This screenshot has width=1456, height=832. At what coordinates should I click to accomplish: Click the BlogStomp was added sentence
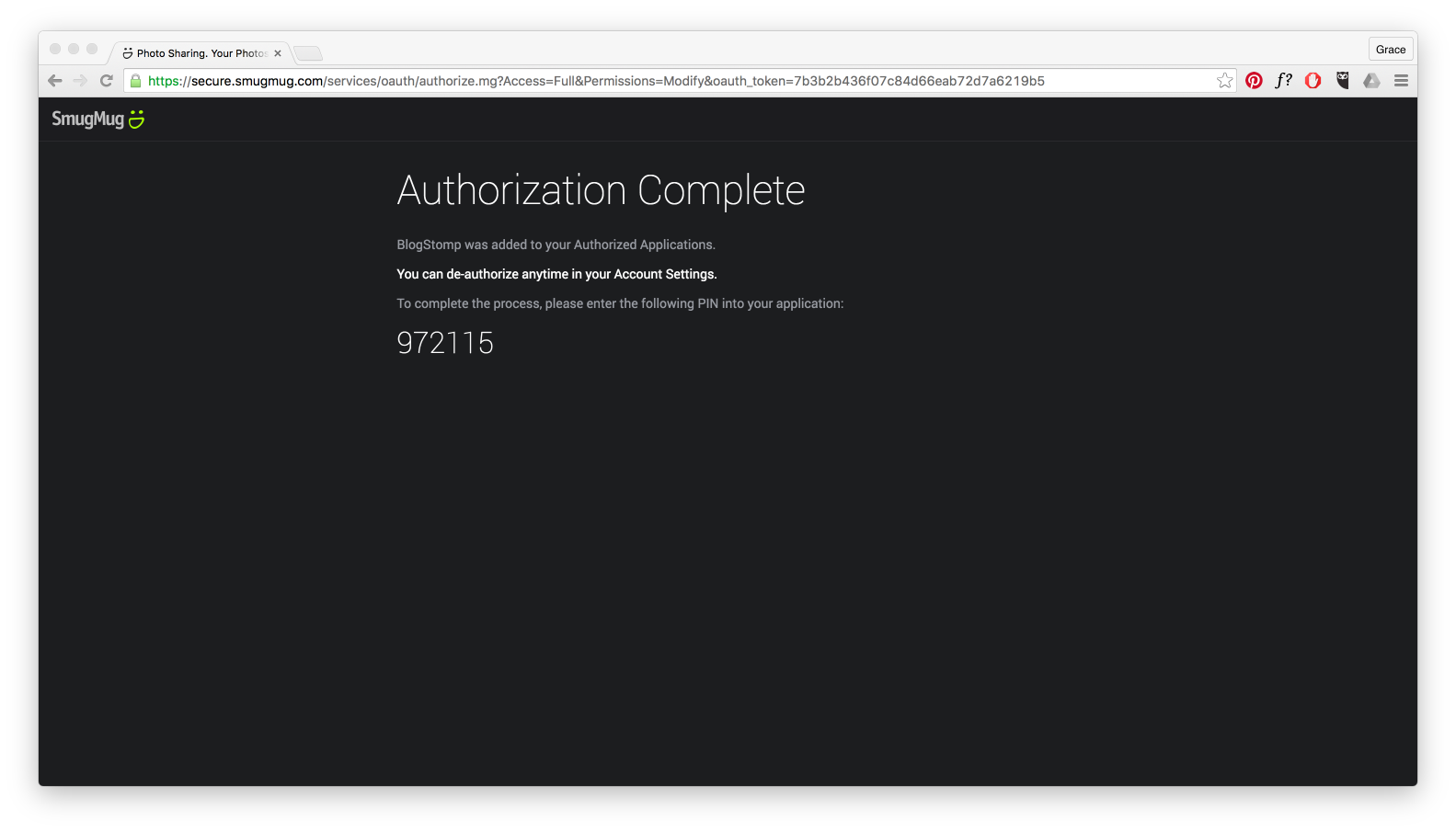point(556,245)
